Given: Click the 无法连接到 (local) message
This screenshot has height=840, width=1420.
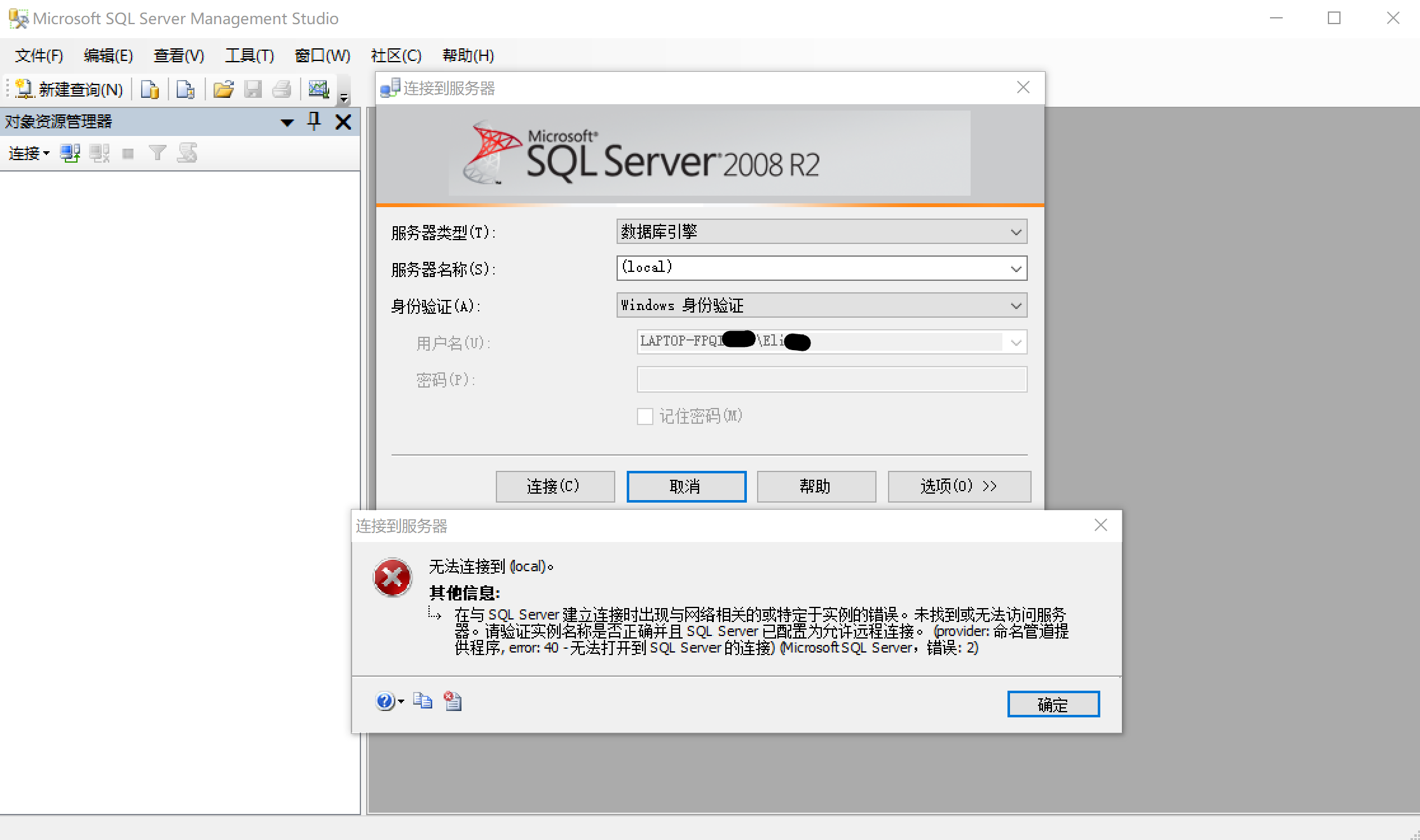Looking at the screenshot, I should tap(491, 566).
